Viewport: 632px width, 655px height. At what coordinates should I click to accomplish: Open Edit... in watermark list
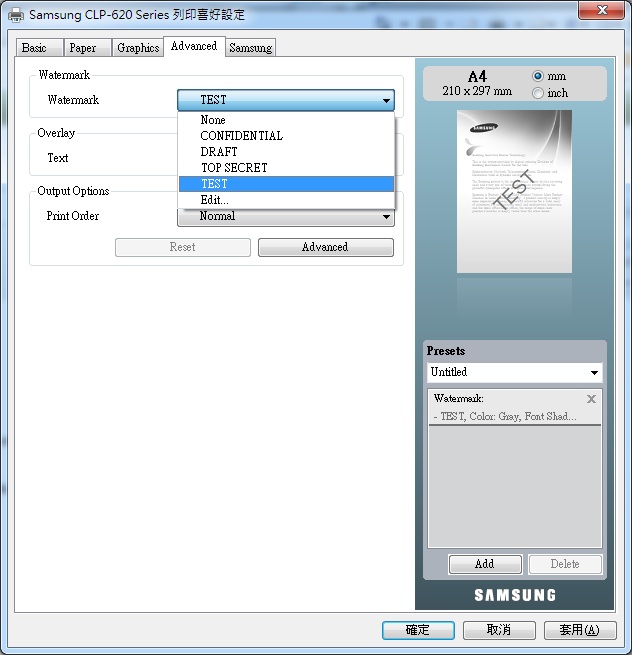286,200
